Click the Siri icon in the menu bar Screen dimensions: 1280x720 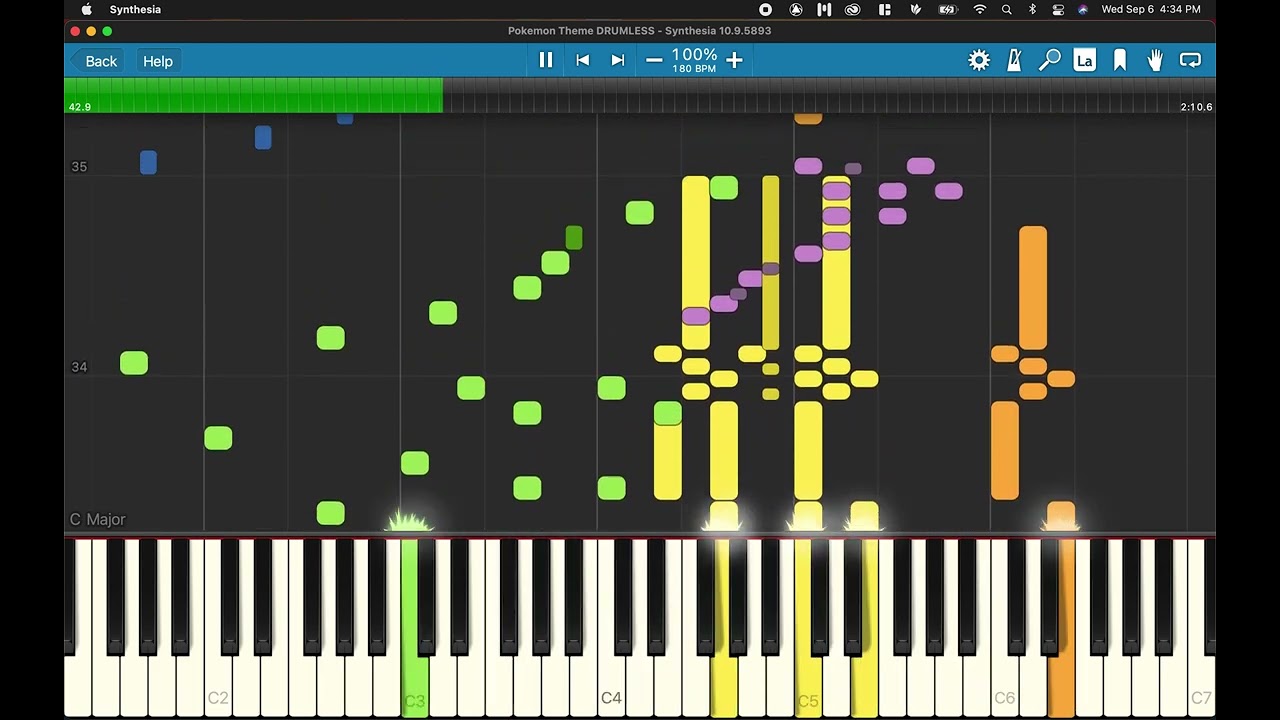[x=1083, y=9]
